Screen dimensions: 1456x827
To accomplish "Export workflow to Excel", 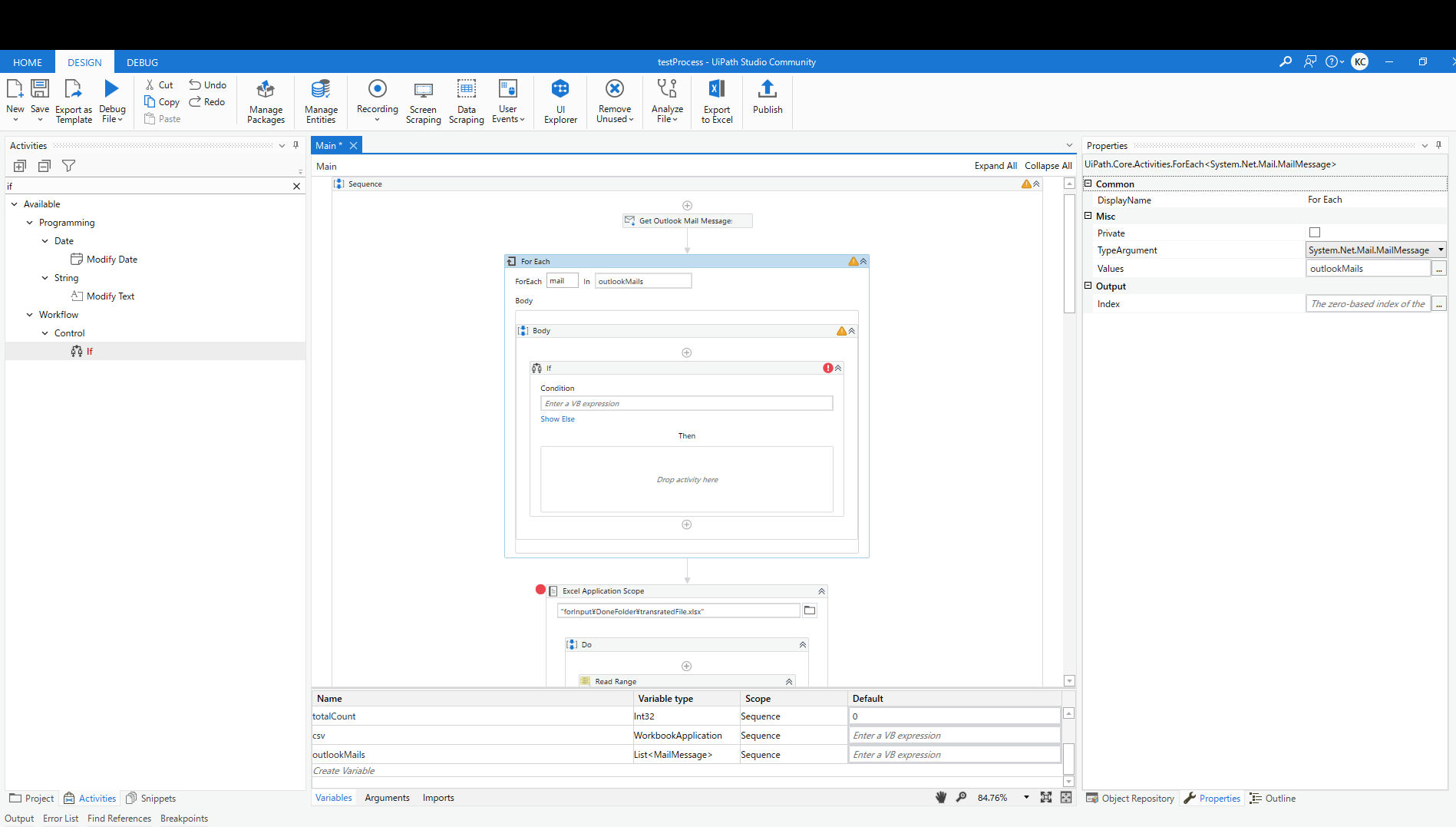I will point(717,101).
